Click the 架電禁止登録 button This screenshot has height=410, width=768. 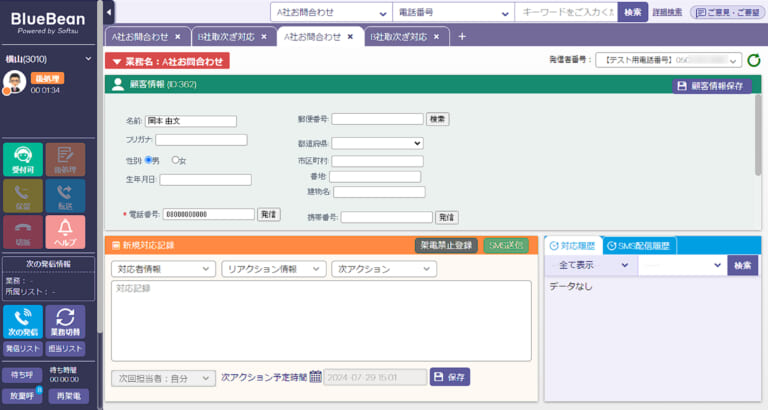tap(446, 245)
